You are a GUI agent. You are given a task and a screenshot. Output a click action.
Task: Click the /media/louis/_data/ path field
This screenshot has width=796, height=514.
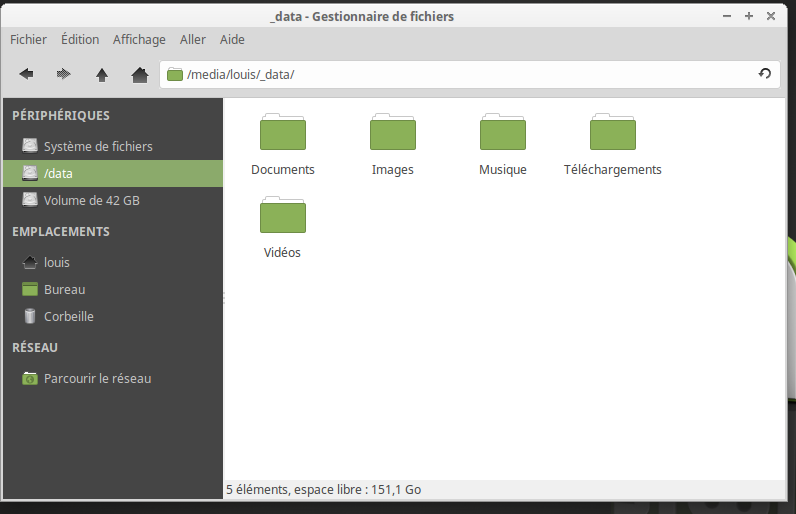(x=470, y=75)
